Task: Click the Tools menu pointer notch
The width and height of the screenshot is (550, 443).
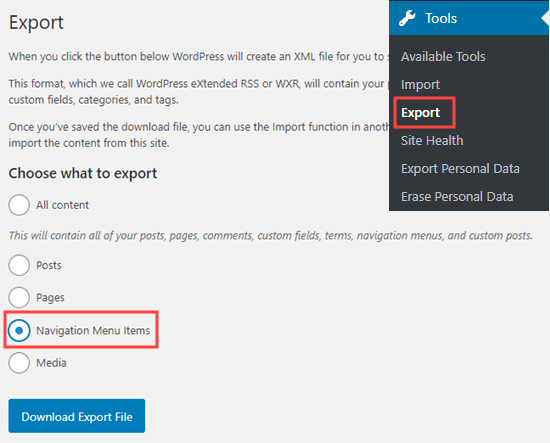Action: pos(545,18)
